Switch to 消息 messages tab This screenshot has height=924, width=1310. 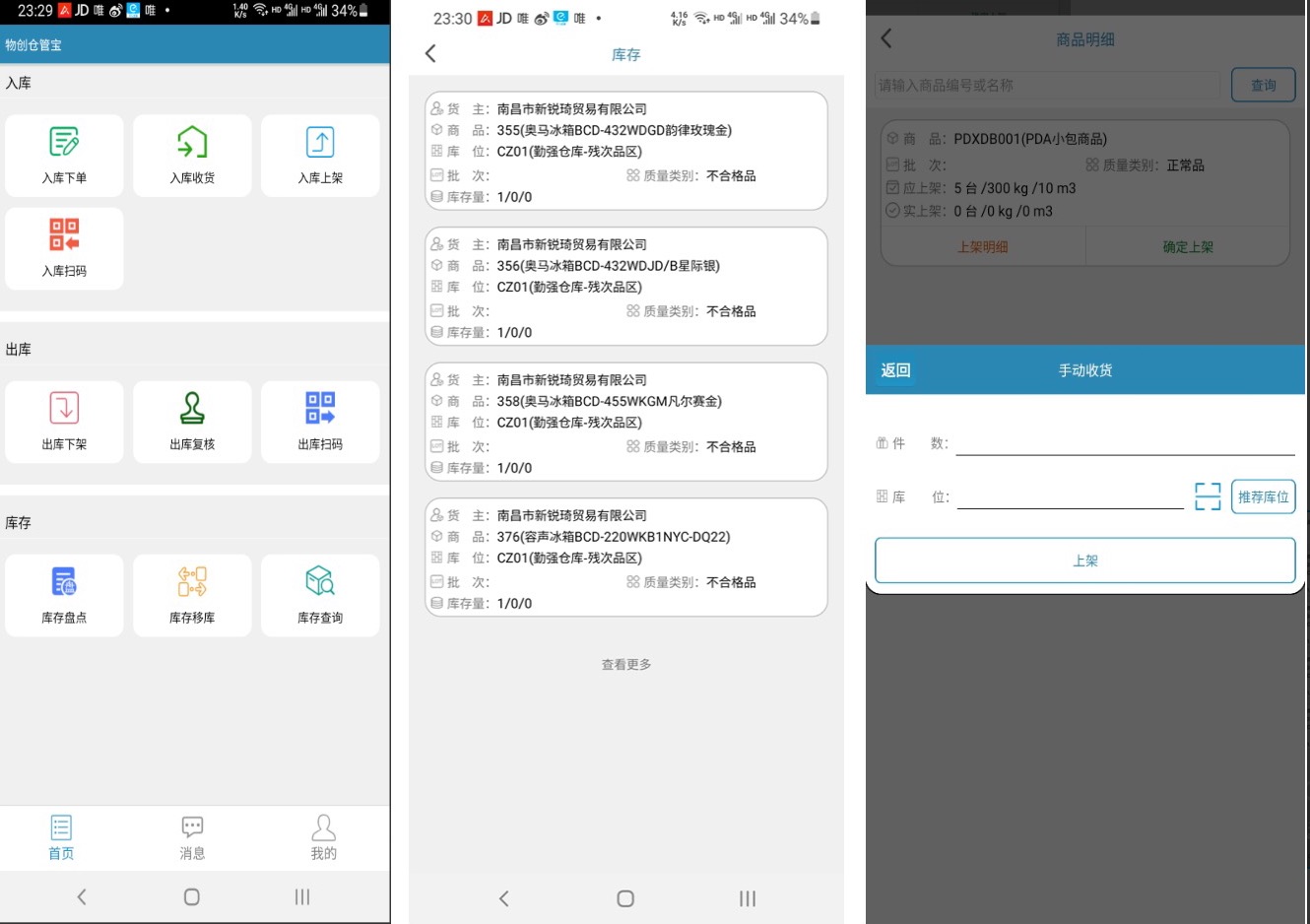[192, 837]
